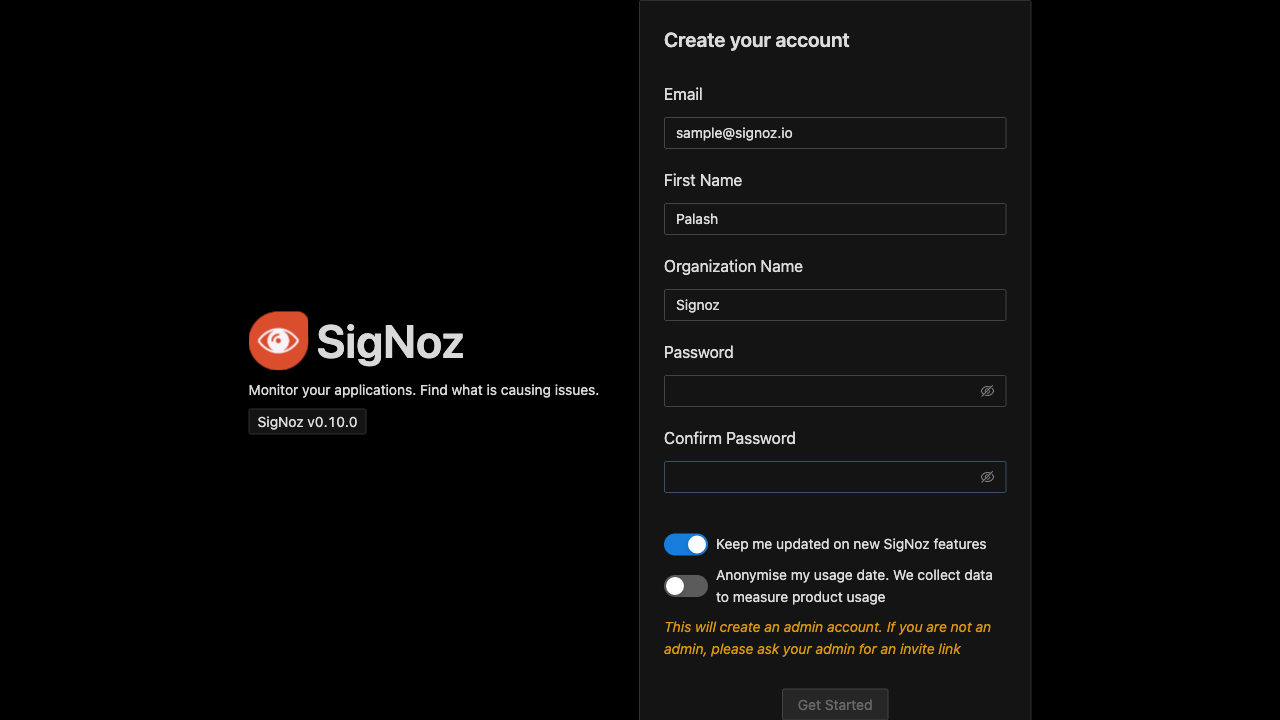
Task: Click the Monitor your applications tagline
Action: click(x=423, y=390)
